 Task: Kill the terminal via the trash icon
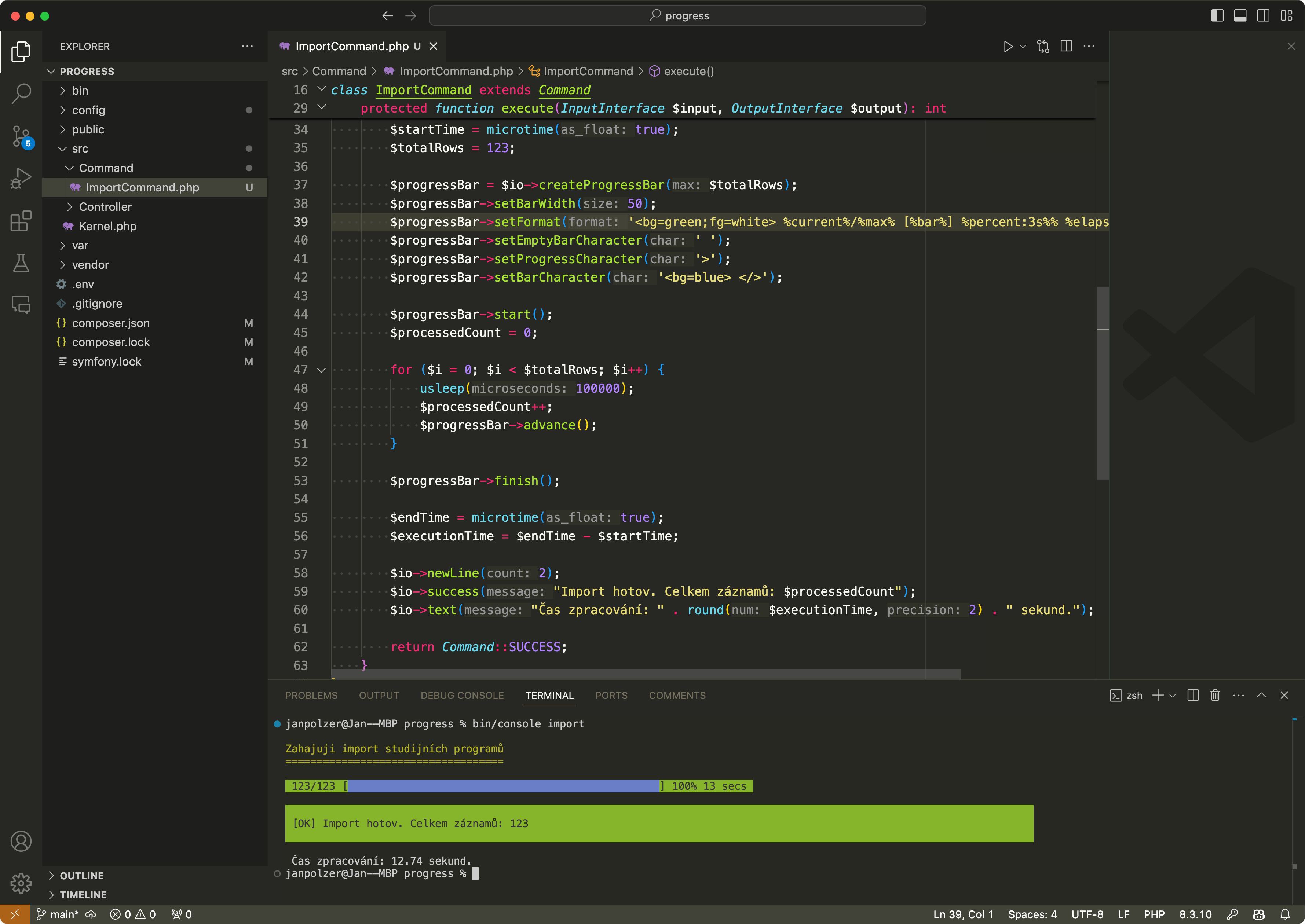pos(1215,695)
